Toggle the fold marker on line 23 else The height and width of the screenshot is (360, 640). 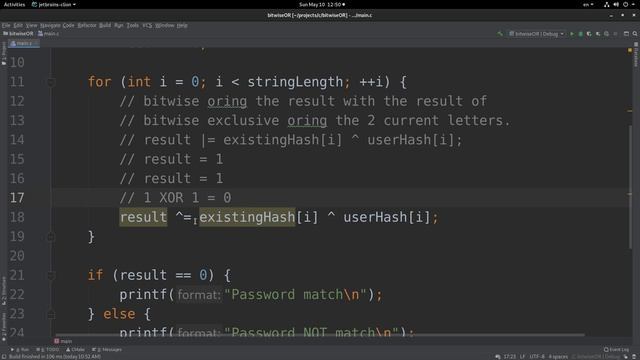click(x=51, y=314)
